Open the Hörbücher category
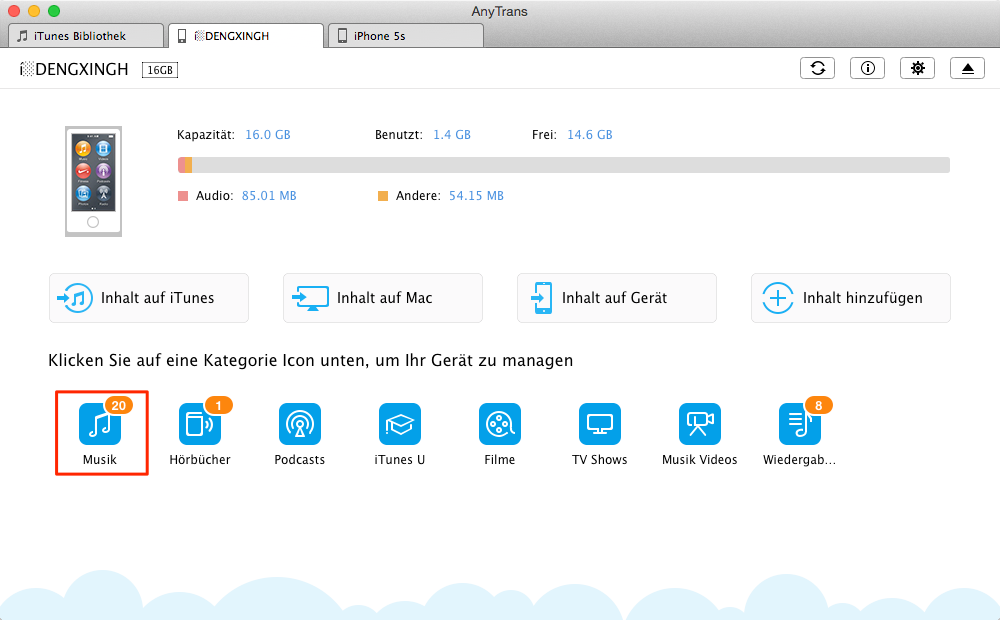 point(200,432)
